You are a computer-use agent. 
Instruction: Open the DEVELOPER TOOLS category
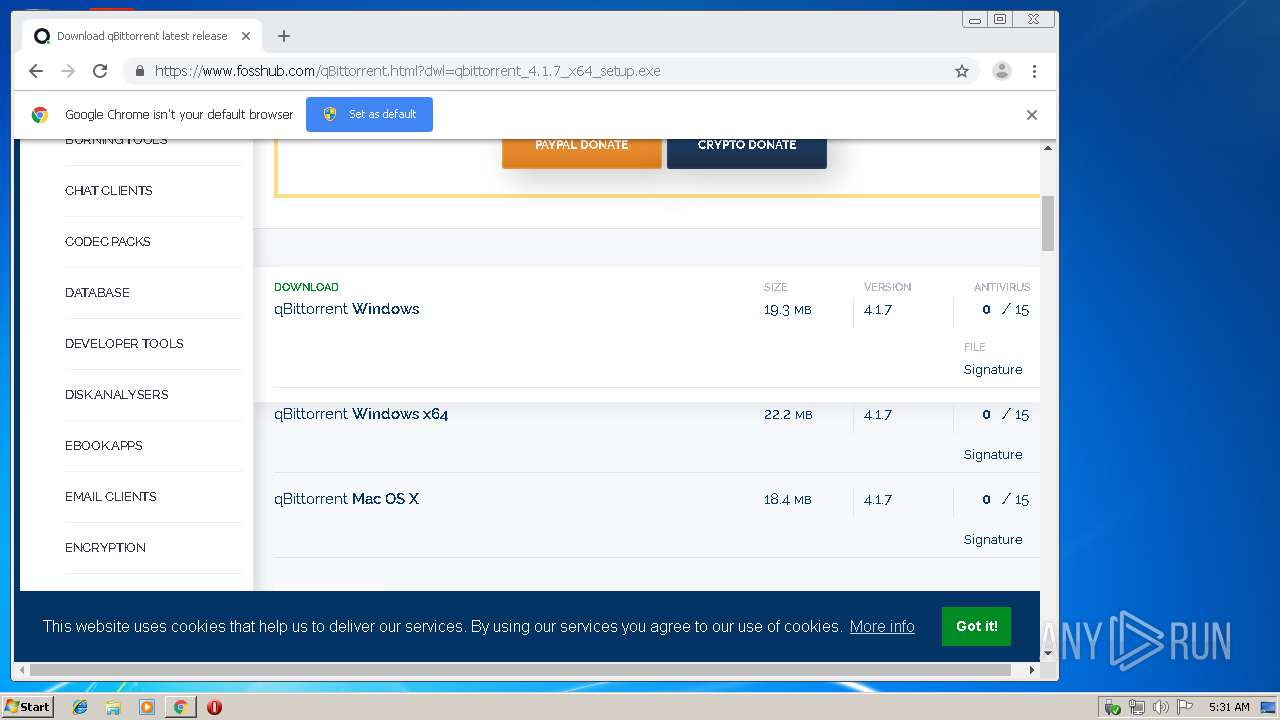coord(124,344)
